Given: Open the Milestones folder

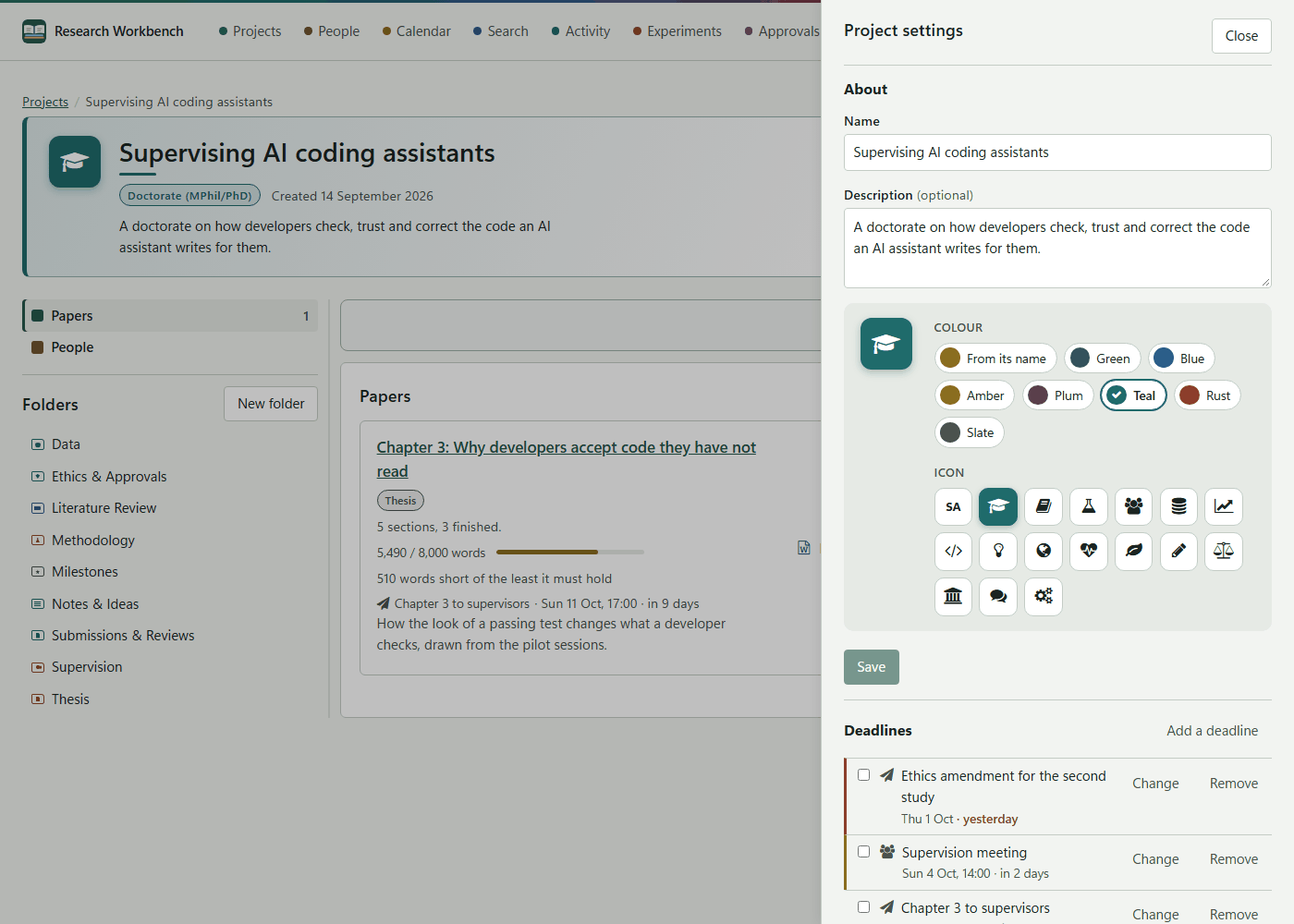Looking at the screenshot, I should click(75, 572).
